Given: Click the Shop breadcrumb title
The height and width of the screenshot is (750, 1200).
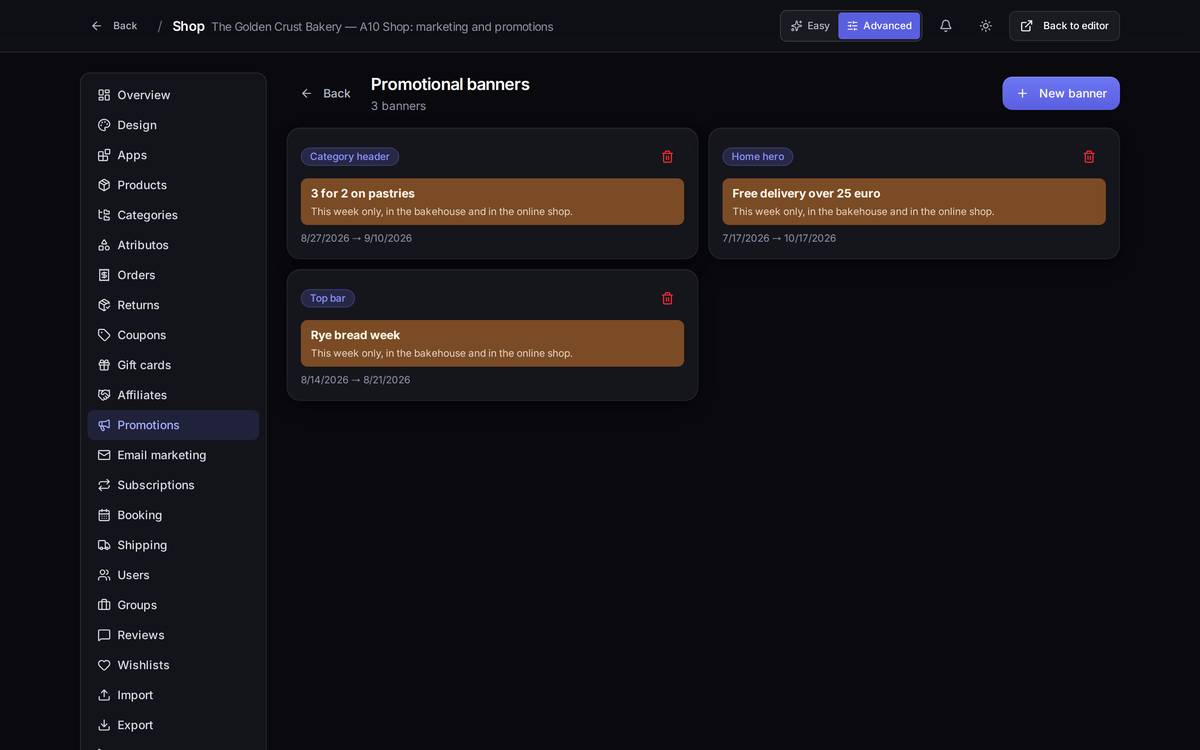Looking at the screenshot, I should [x=188, y=26].
